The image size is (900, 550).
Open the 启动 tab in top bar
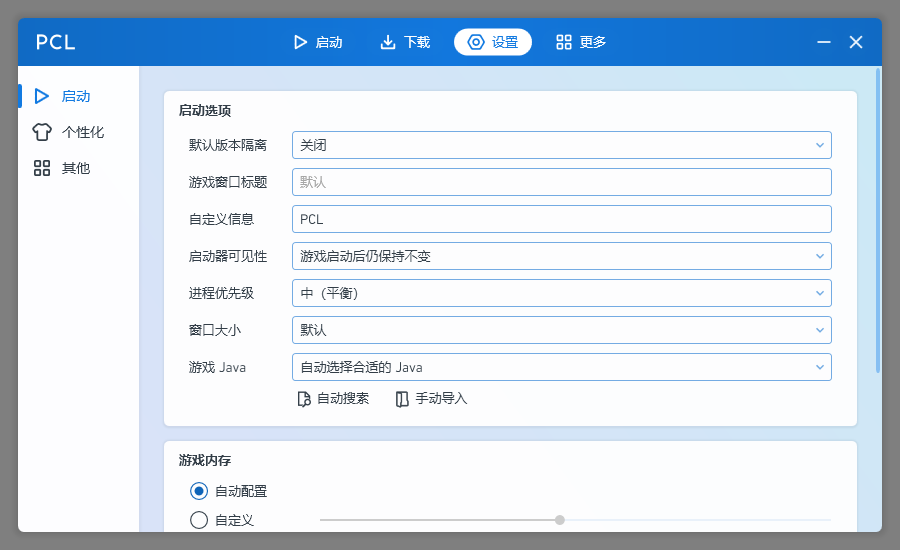click(x=317, y=42)
